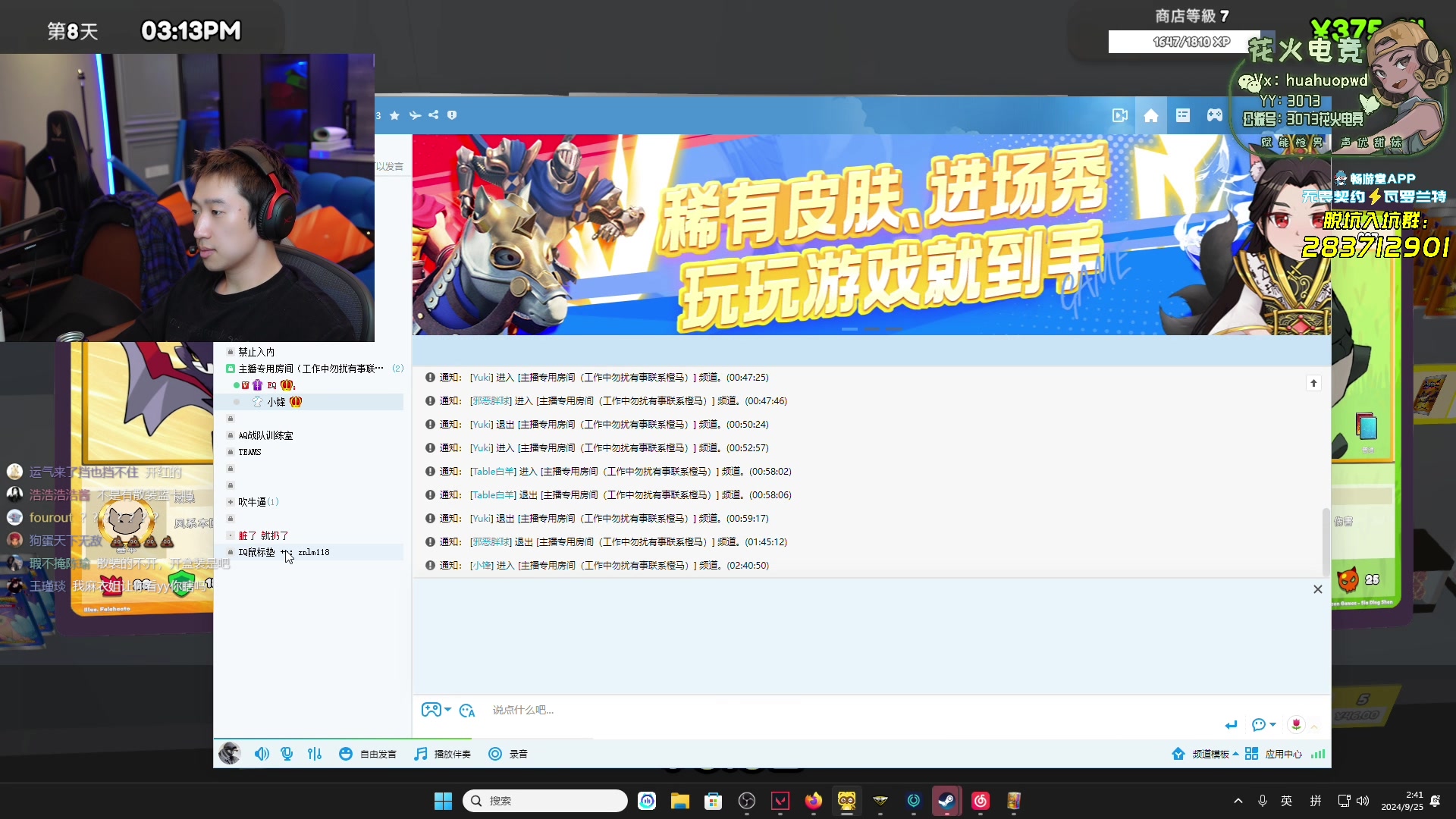Open OBS Studio from taskbar
This screenshot has width=1456, height=819.
tap(747, 801)
